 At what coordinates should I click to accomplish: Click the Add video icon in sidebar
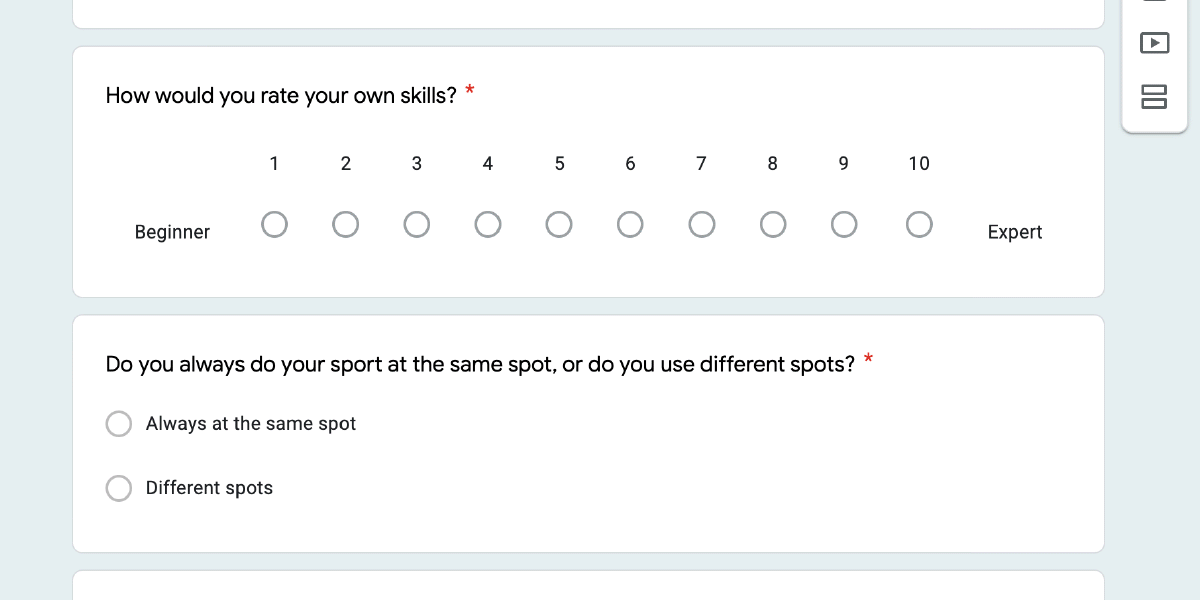(1154, 43)
